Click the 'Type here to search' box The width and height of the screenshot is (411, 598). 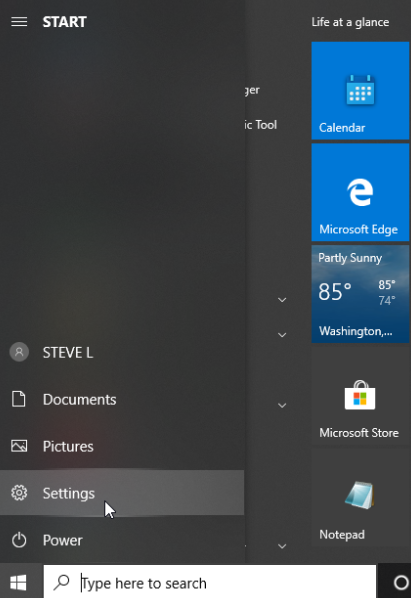click(x=210, y=582)
